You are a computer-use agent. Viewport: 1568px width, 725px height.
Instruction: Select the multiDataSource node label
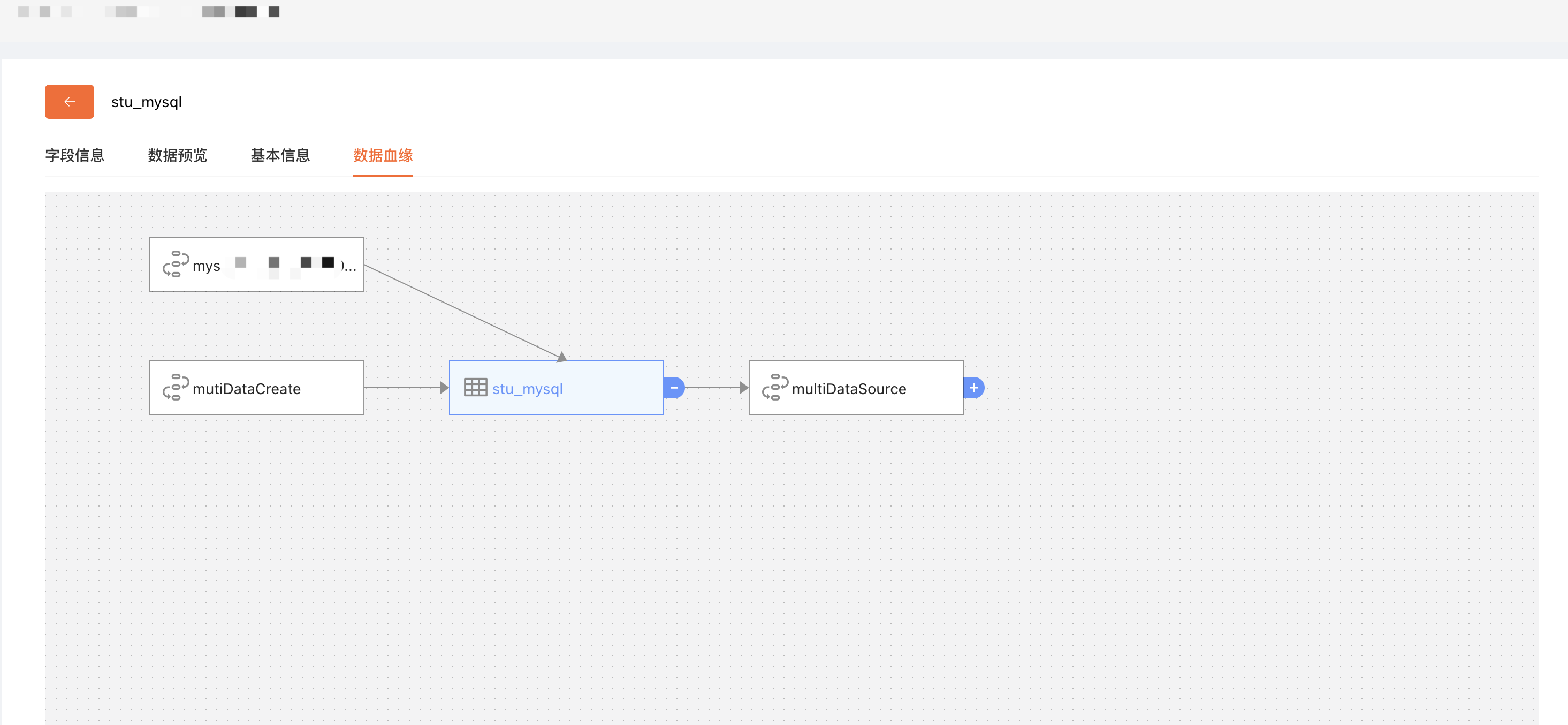[849, 389]
